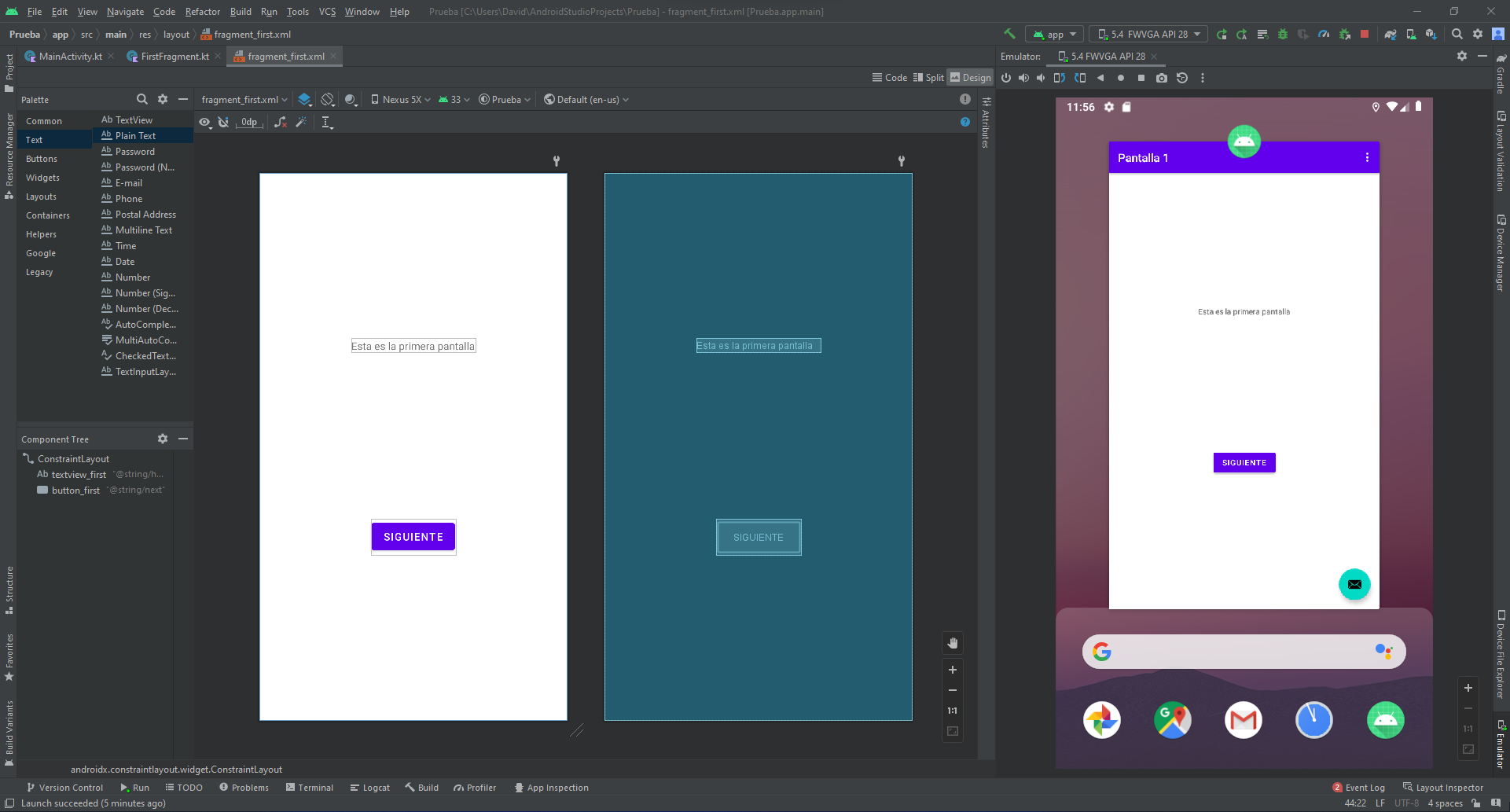Toggle the Attributes side panel
Viewport: 1510px width, 812px height.
(x=986, y=124)
